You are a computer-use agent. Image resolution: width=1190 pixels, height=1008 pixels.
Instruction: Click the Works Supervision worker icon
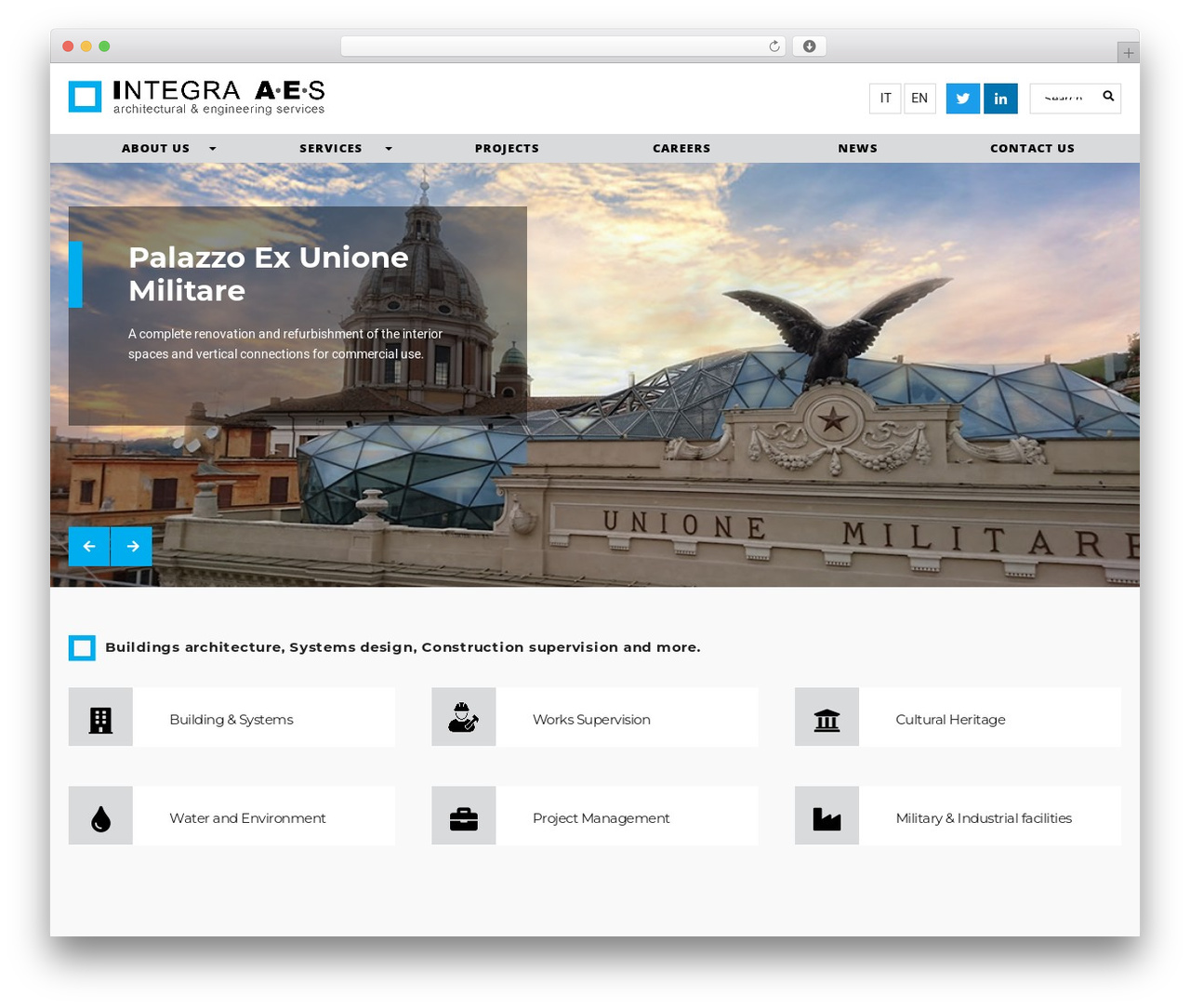pos(463,717)
